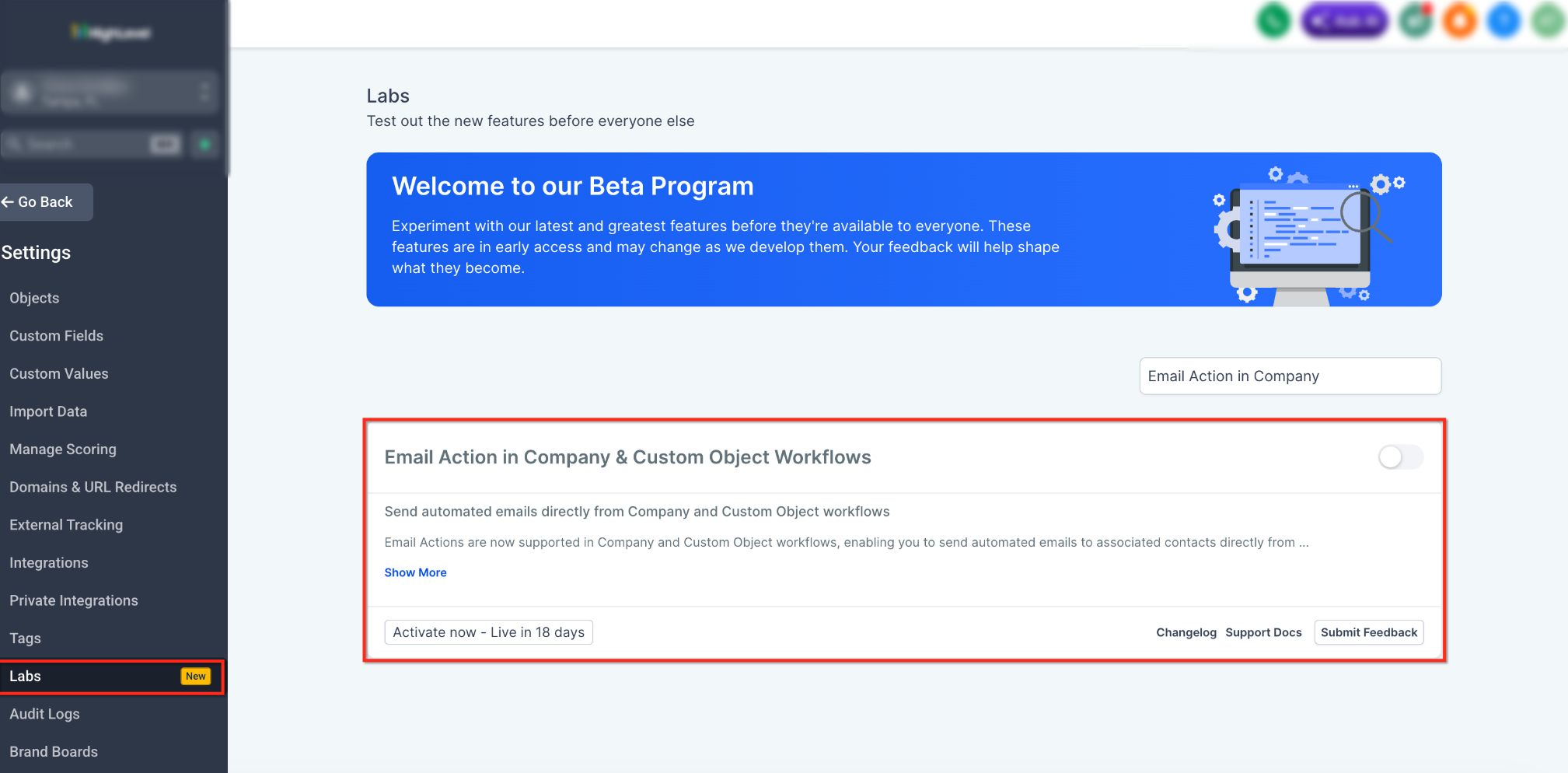Open Custom Fields settings

[x=56, y=336]
